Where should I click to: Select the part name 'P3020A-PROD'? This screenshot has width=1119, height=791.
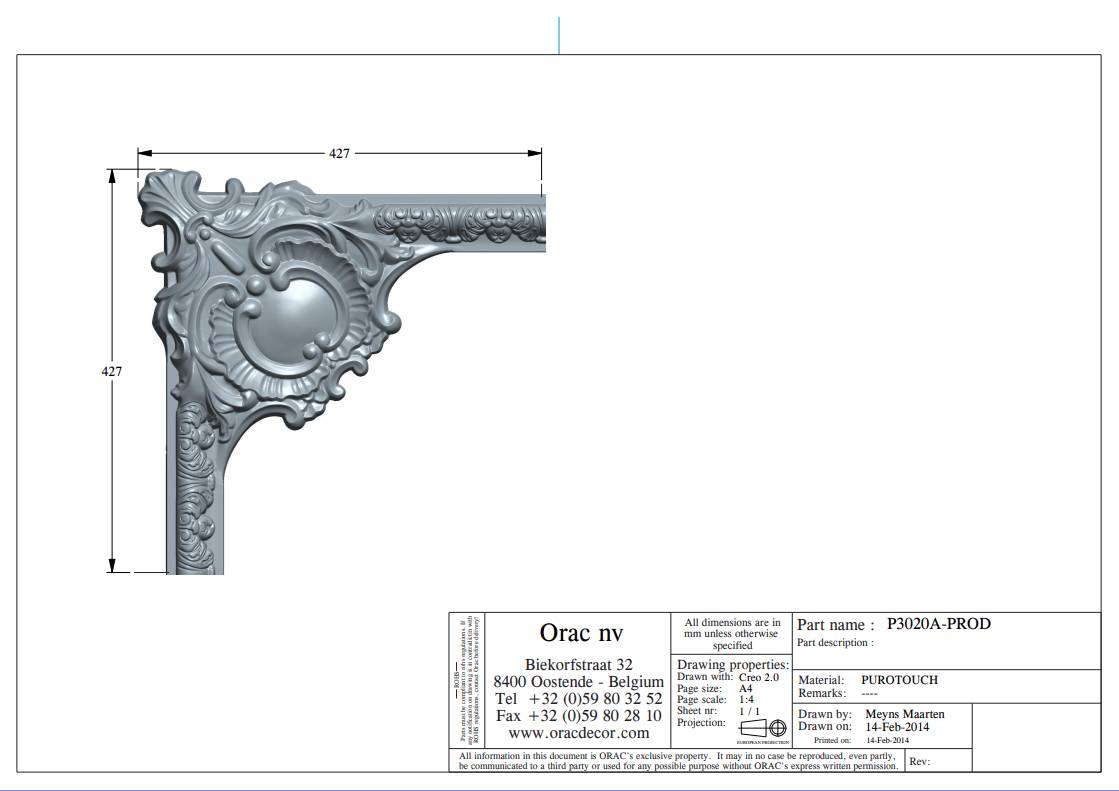click(x=938, y=624)
